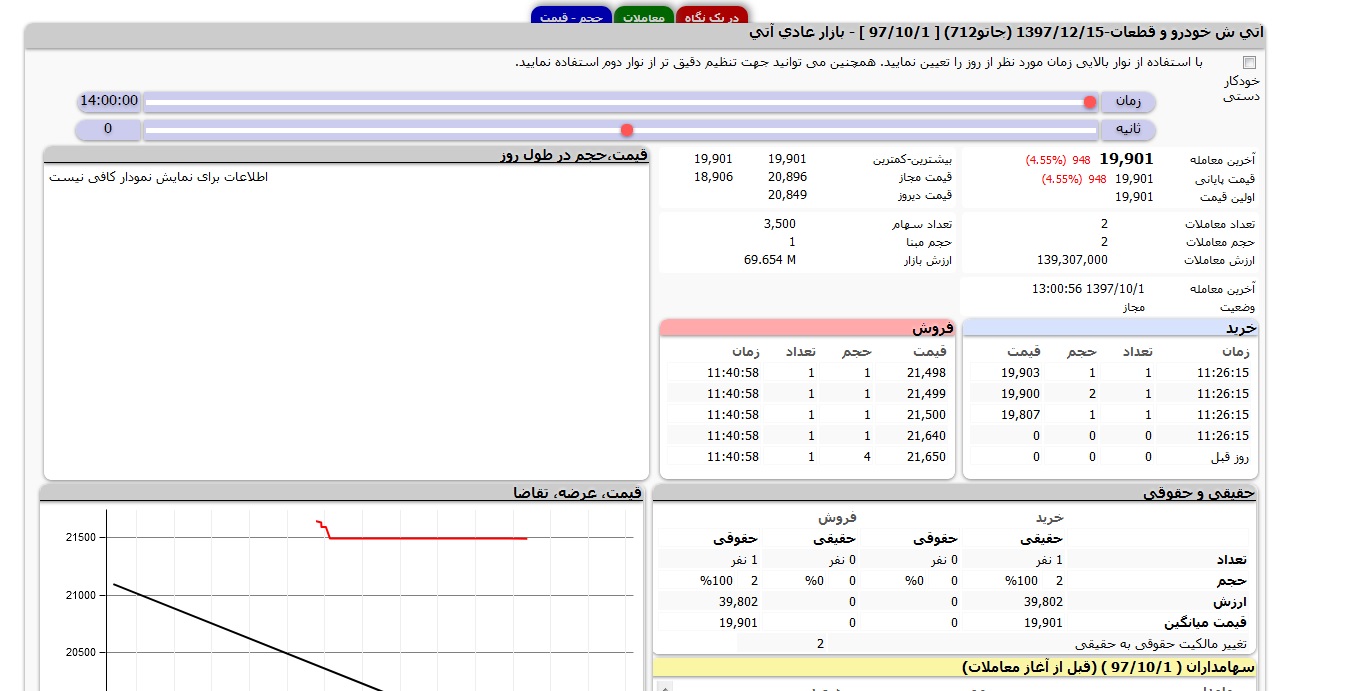Click the trade value "139,307,000"
This screenshot has height=691, width=1345.
[x=1072, y=260]
